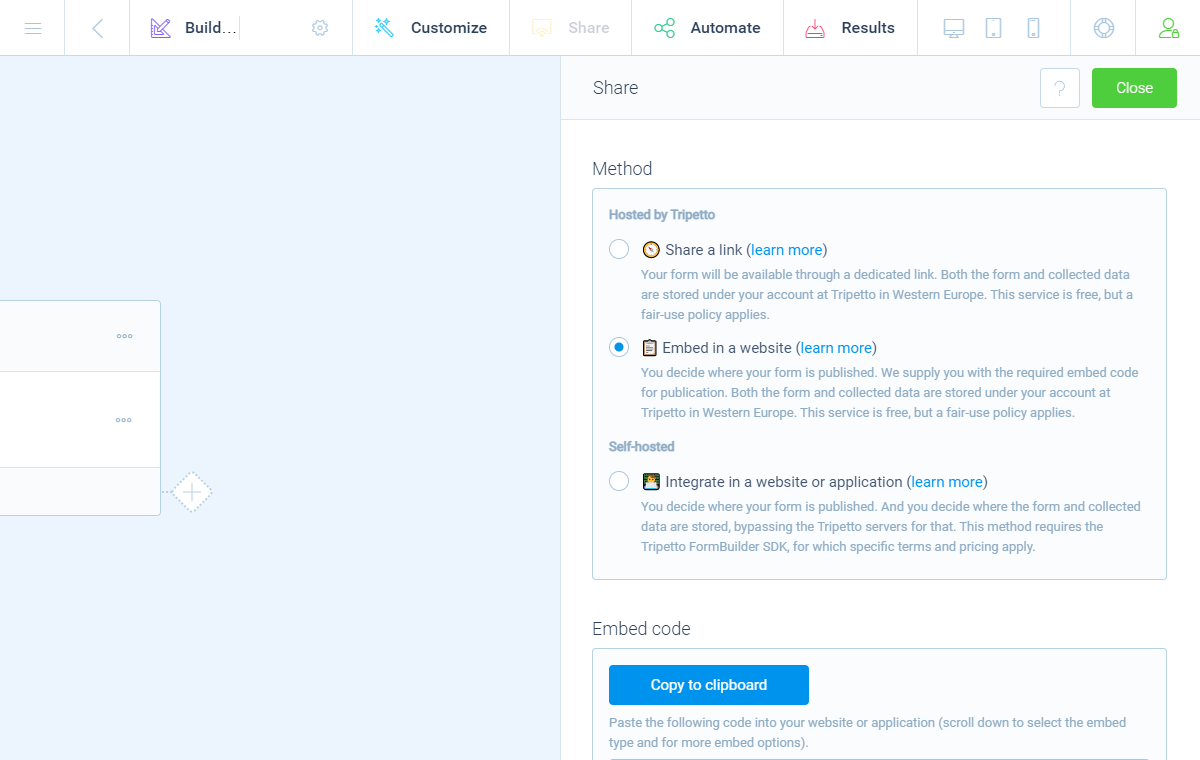Screen dimensions: 1200x760
Task: Close the Share panel
Action: click(1134, 88)
